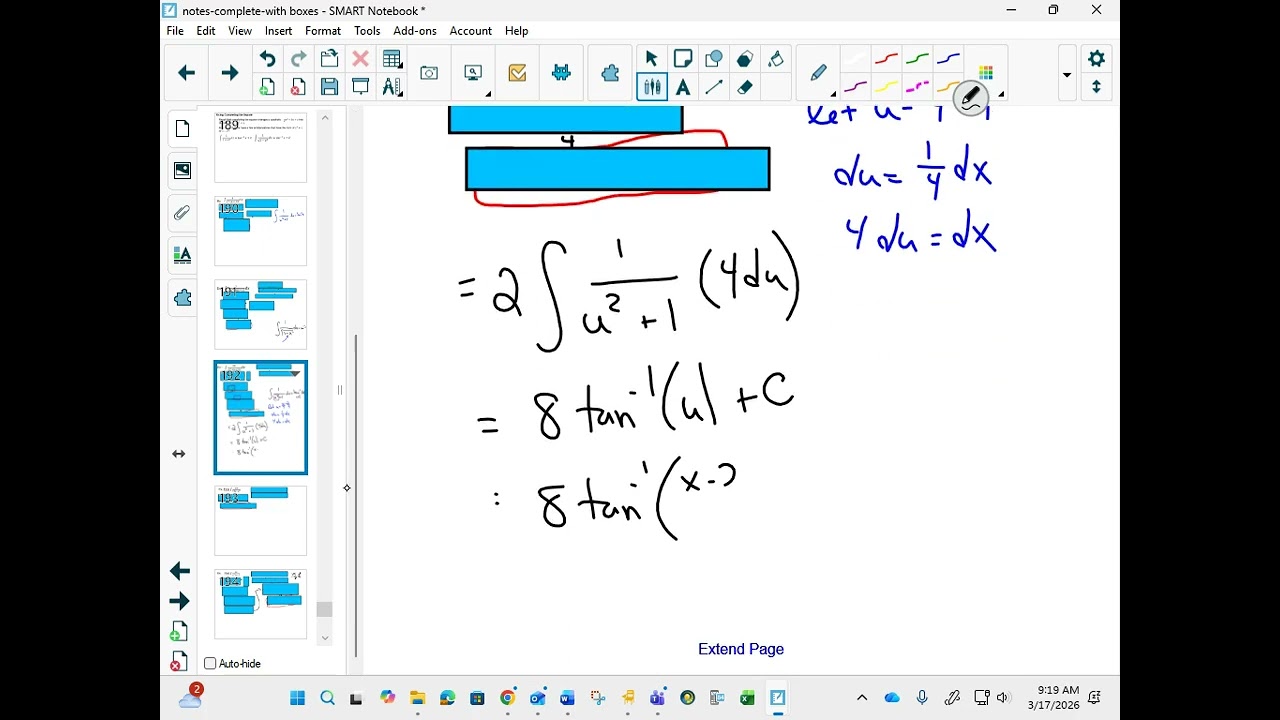This screenshot has width=1280, height=720.
Task: Go to next page arrow in toolbar
Action: (230, 73)
